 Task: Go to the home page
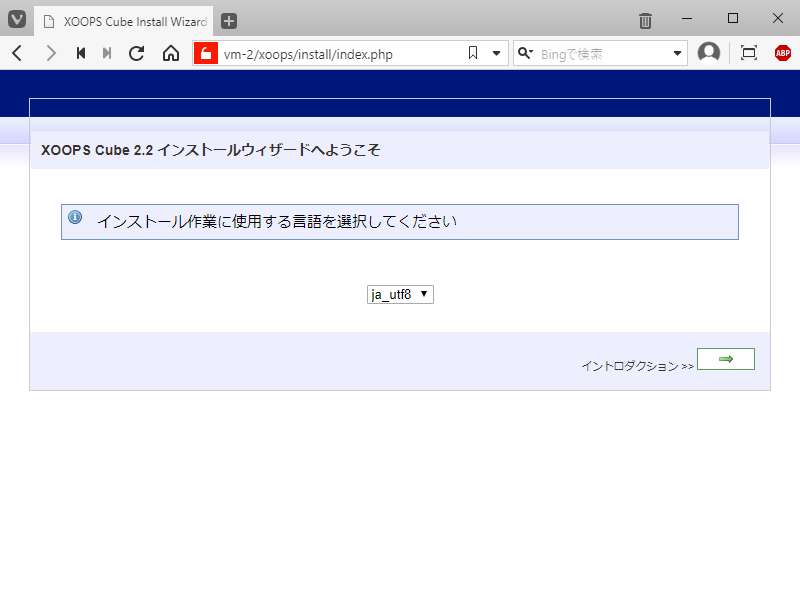(x=171, y=53)
